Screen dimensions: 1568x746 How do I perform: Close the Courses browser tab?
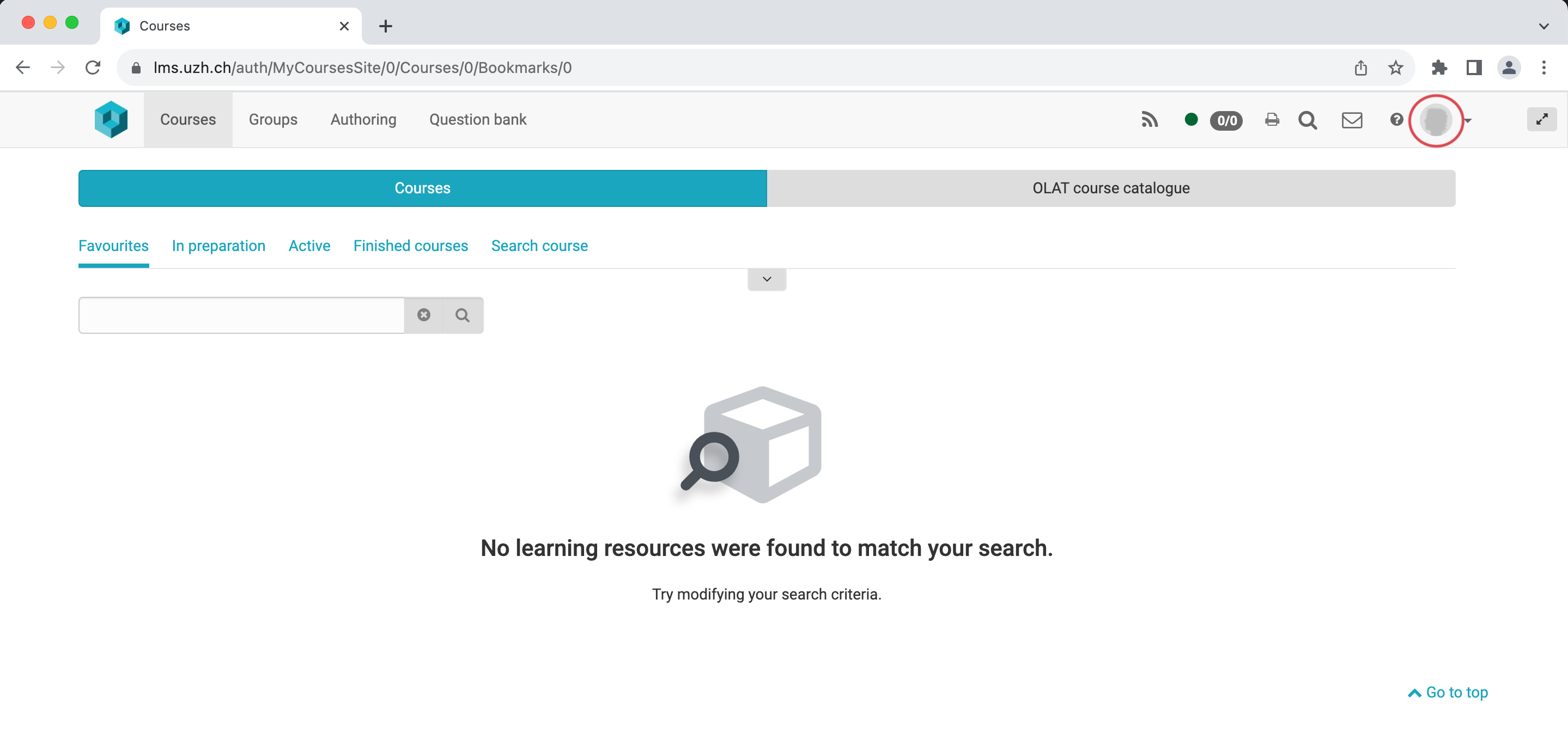pos(344,26)
